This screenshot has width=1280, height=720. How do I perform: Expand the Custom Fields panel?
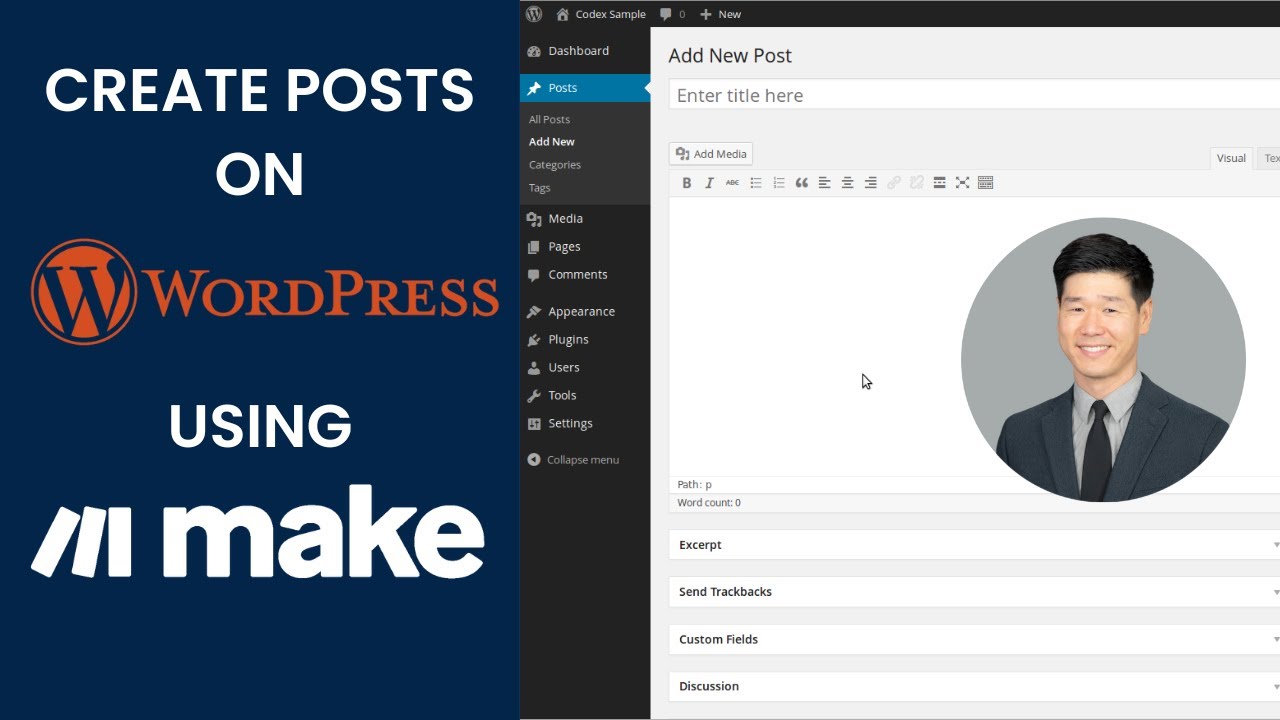point(974,639)
